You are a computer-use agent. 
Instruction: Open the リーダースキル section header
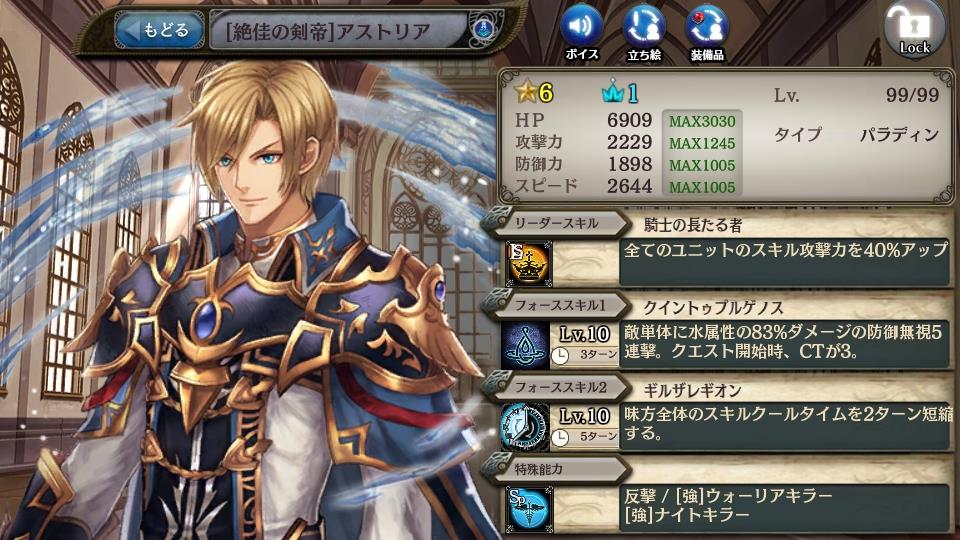pos(556,223)
